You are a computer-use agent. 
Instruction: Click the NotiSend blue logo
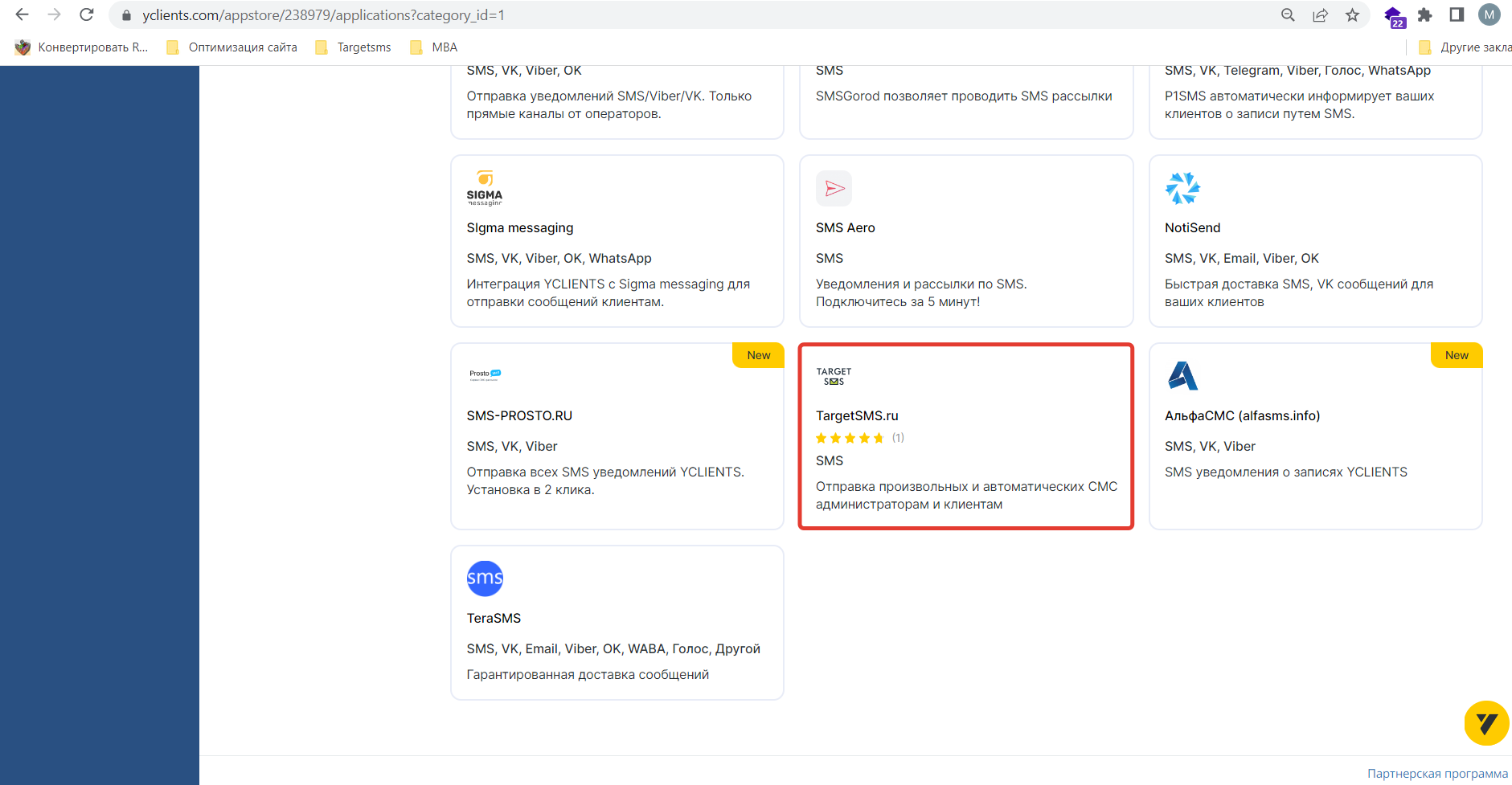pyautogui.click(x=1182, y=188)
